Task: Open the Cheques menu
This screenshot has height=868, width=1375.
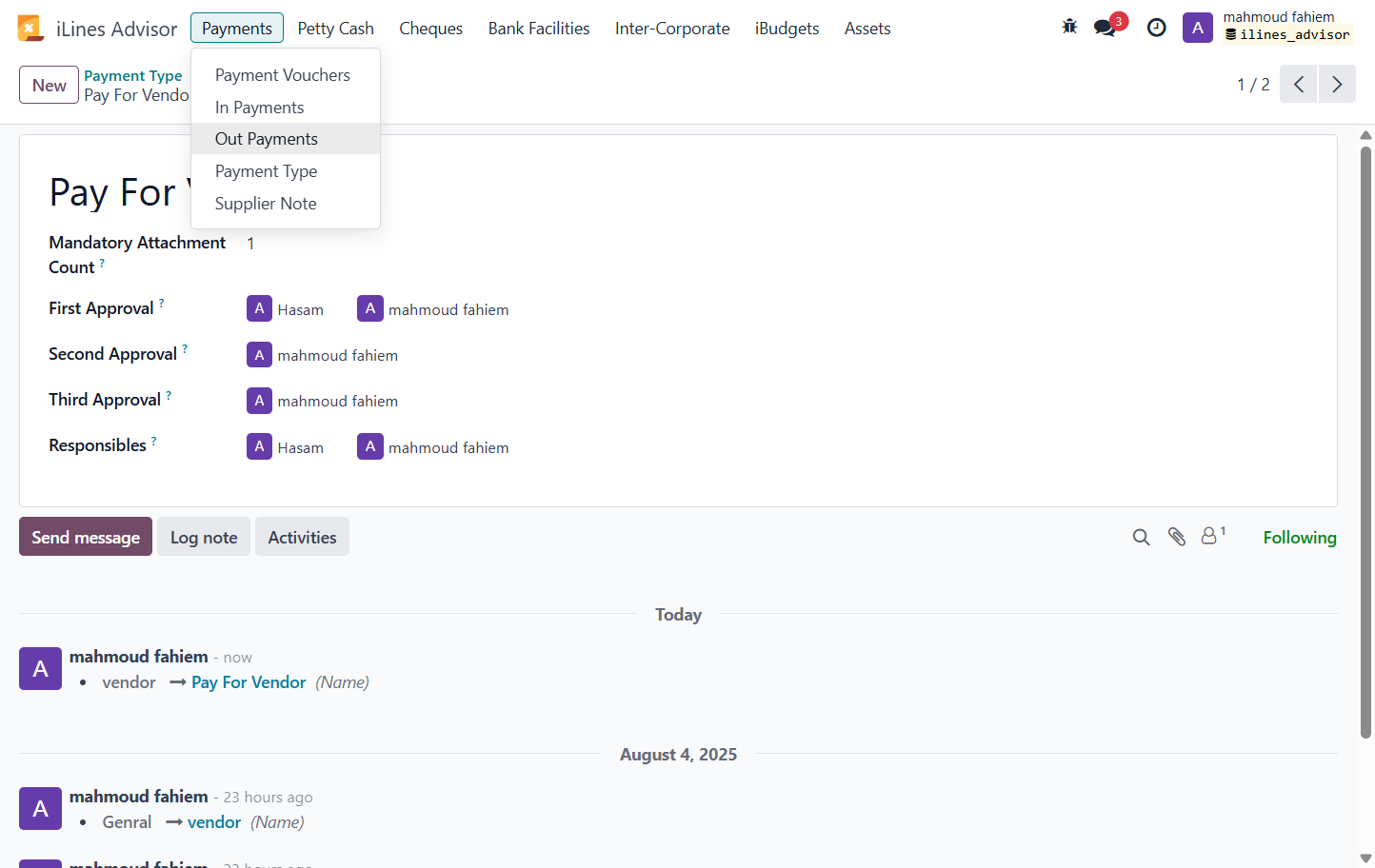Action: coord(430,29)
